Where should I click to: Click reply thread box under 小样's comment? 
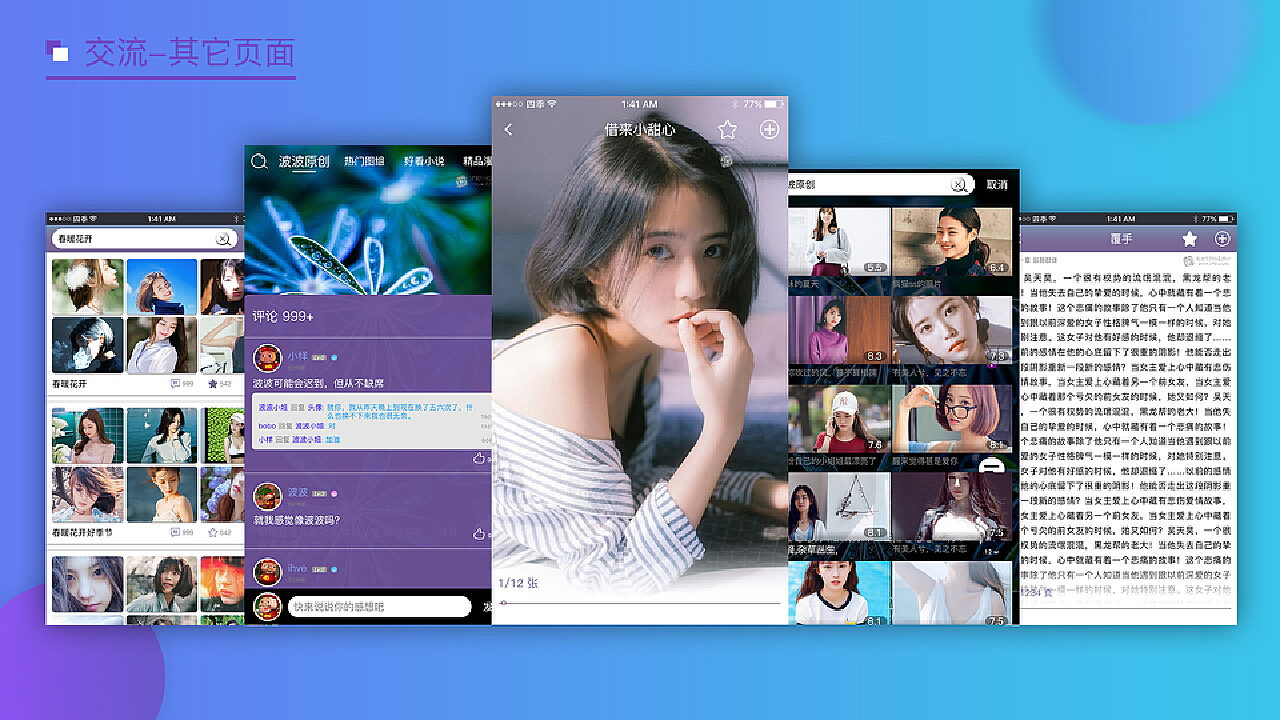pyautogui.click(x=371, y=422)
